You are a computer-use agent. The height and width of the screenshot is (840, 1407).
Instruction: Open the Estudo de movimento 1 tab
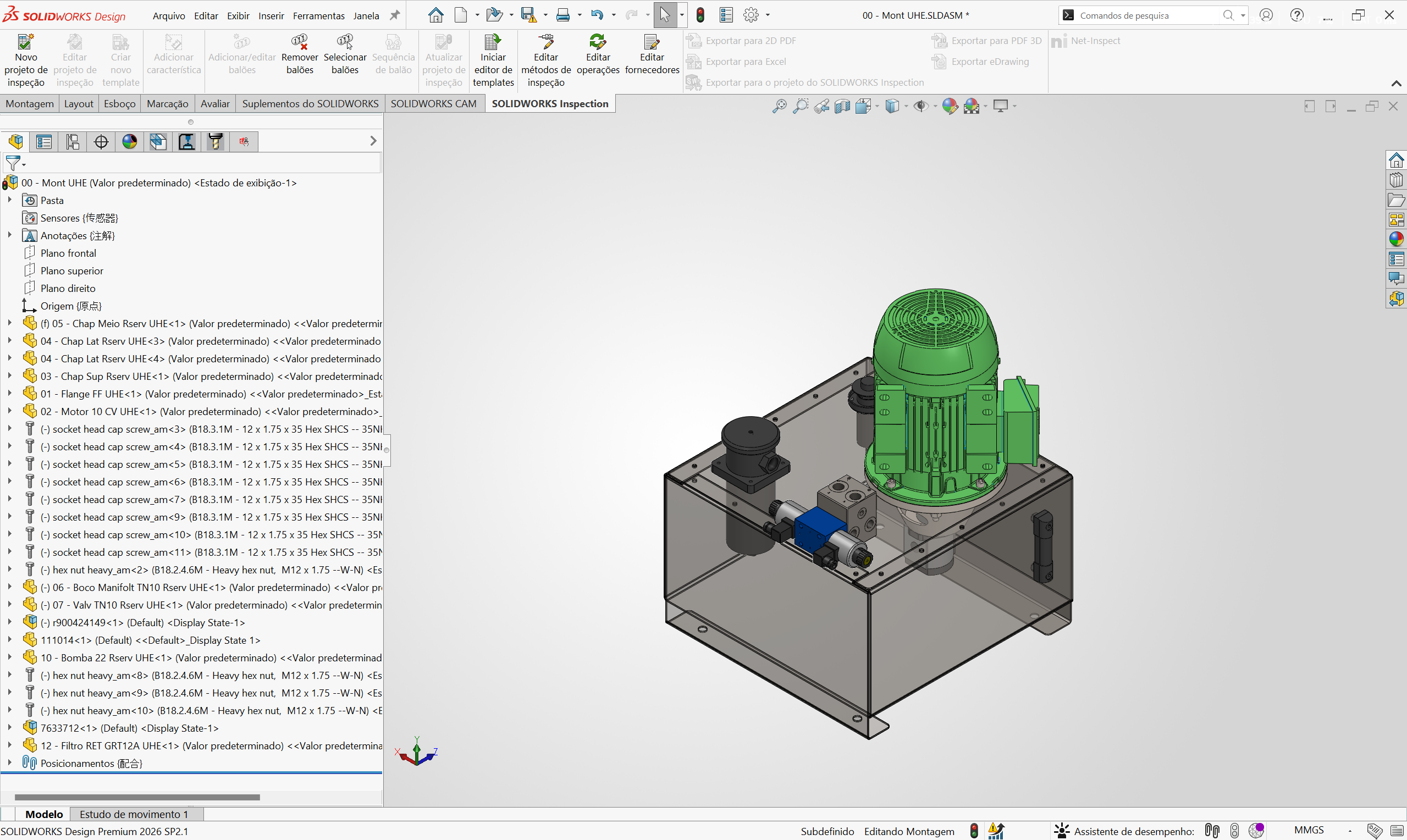[134, 814]
